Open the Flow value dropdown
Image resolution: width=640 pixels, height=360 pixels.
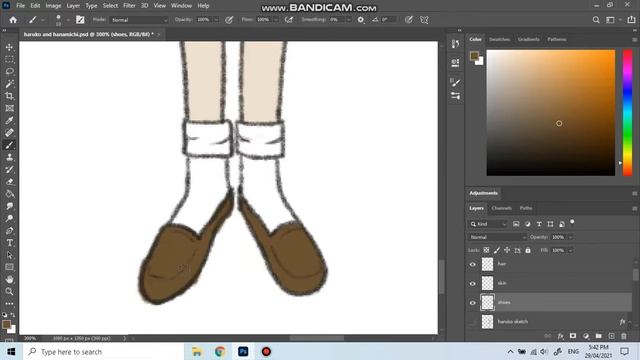click(x=276, y=20)
